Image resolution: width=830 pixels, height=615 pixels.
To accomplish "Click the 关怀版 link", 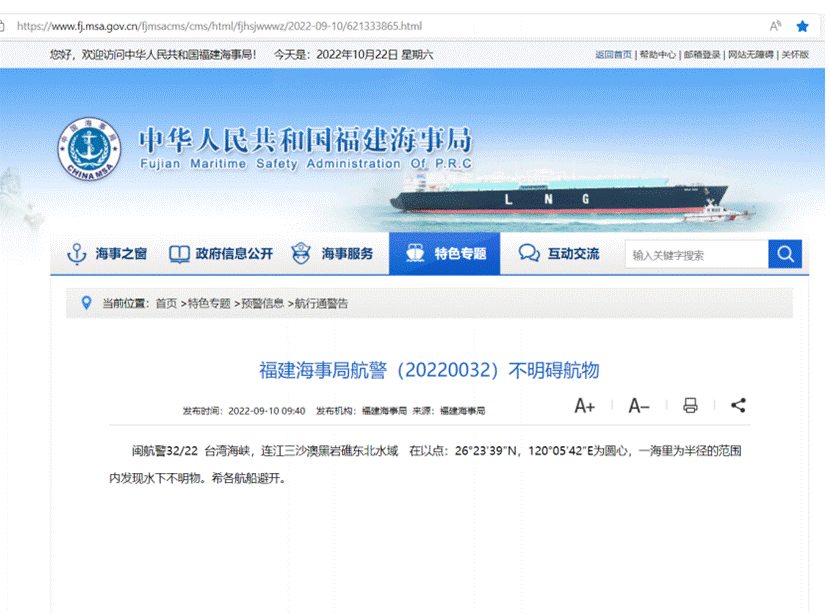I will (795, 55).
